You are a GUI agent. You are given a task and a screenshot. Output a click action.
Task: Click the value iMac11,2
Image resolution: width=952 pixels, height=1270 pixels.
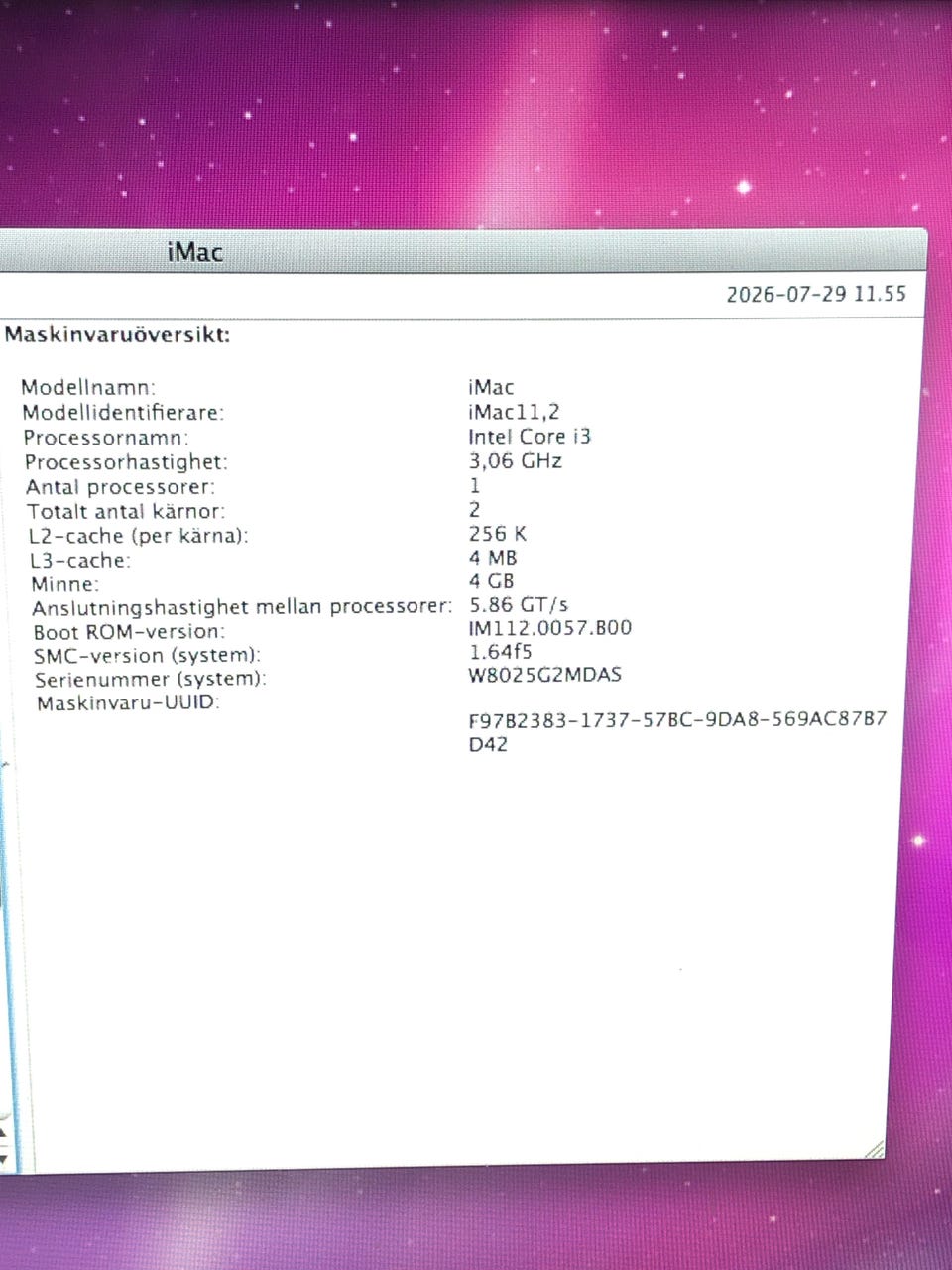coord(514,411)
